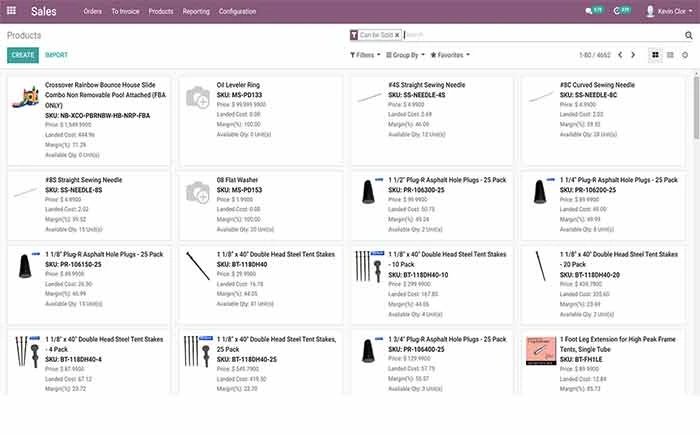Click the IMPORT button
Viewport: 700px width, 435px height.
[56, 55]
